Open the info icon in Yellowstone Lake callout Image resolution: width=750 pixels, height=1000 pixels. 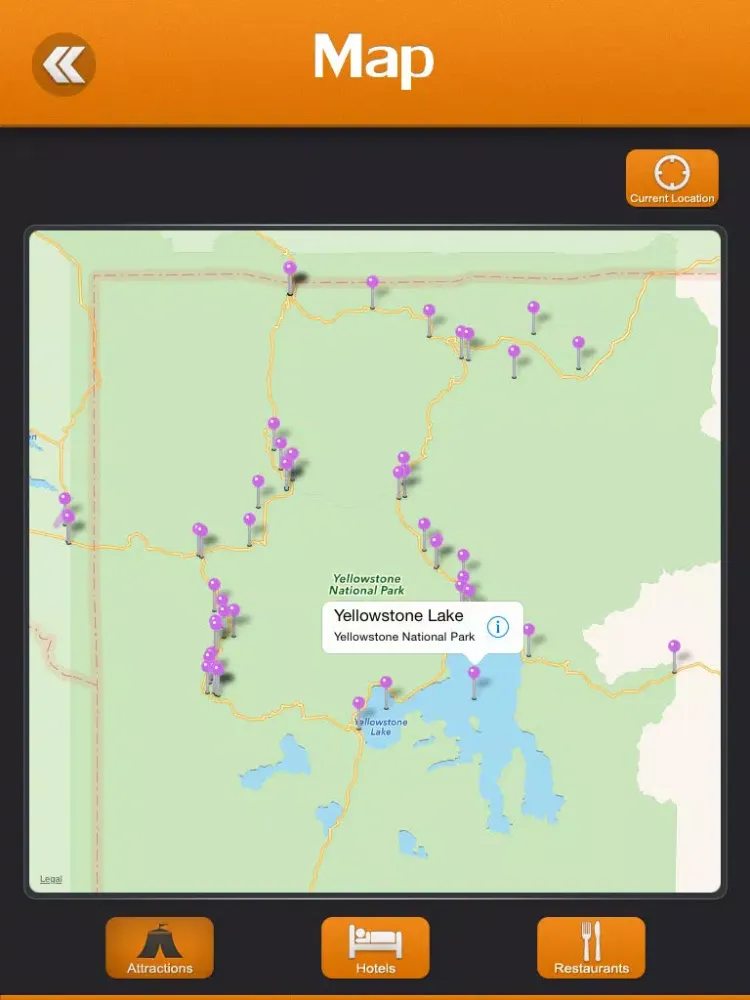497,627
